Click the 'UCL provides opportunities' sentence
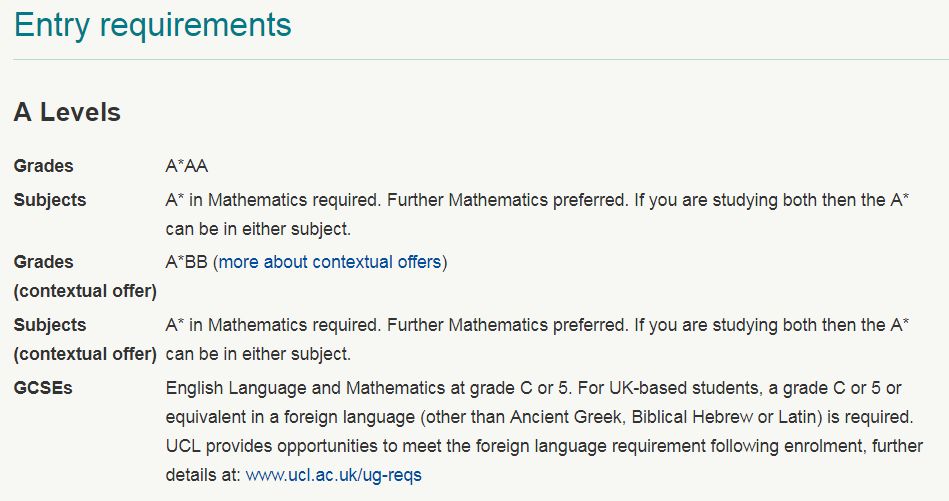Image resolution: width=949 pixels, height=501 pixels. click(544, 446)
